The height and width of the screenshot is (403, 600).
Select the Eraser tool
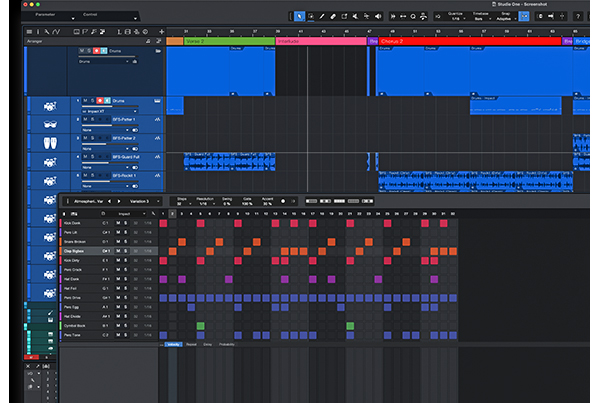pos(333,16)
